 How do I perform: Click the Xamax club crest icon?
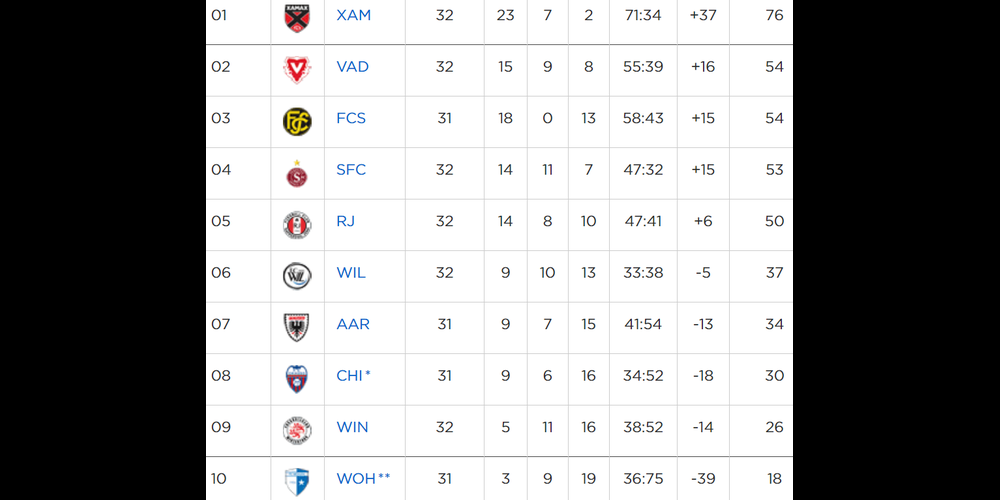pyautogui.click(x=297, y=17)
